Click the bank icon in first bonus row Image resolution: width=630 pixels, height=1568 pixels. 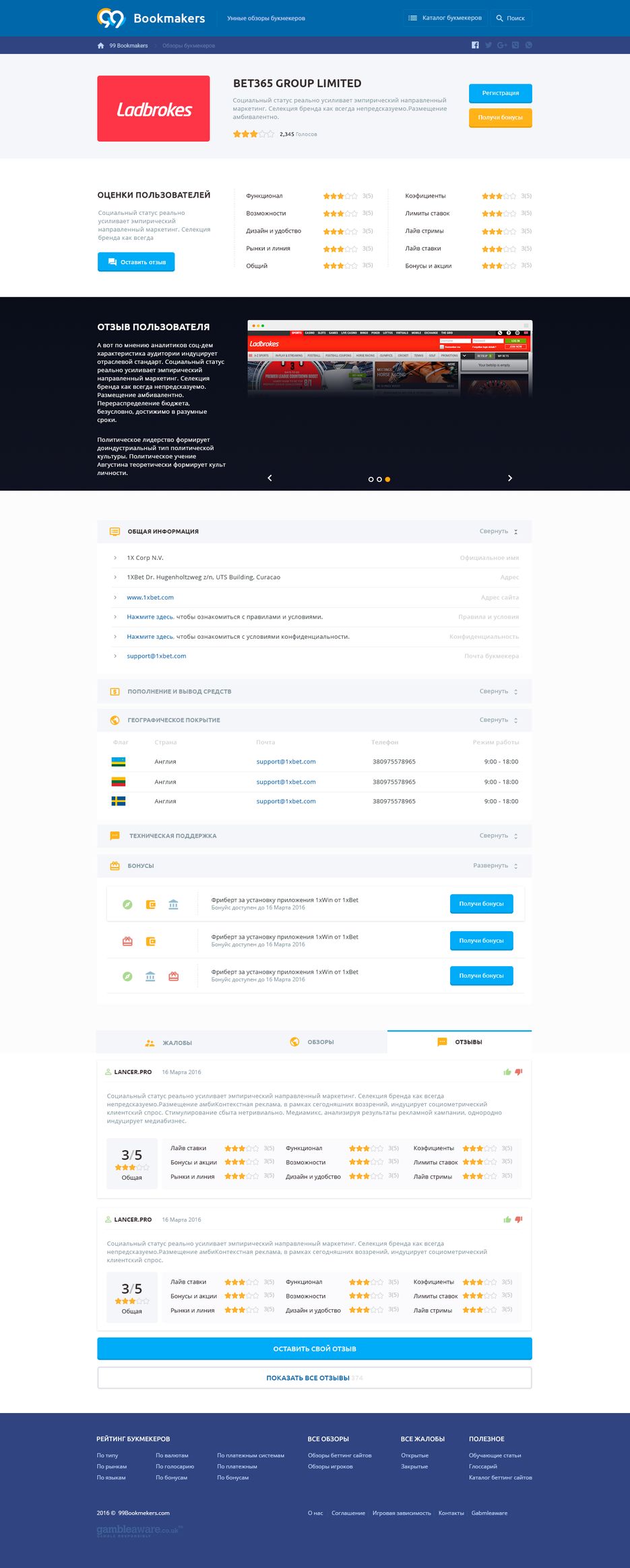(x=173, y=904)
